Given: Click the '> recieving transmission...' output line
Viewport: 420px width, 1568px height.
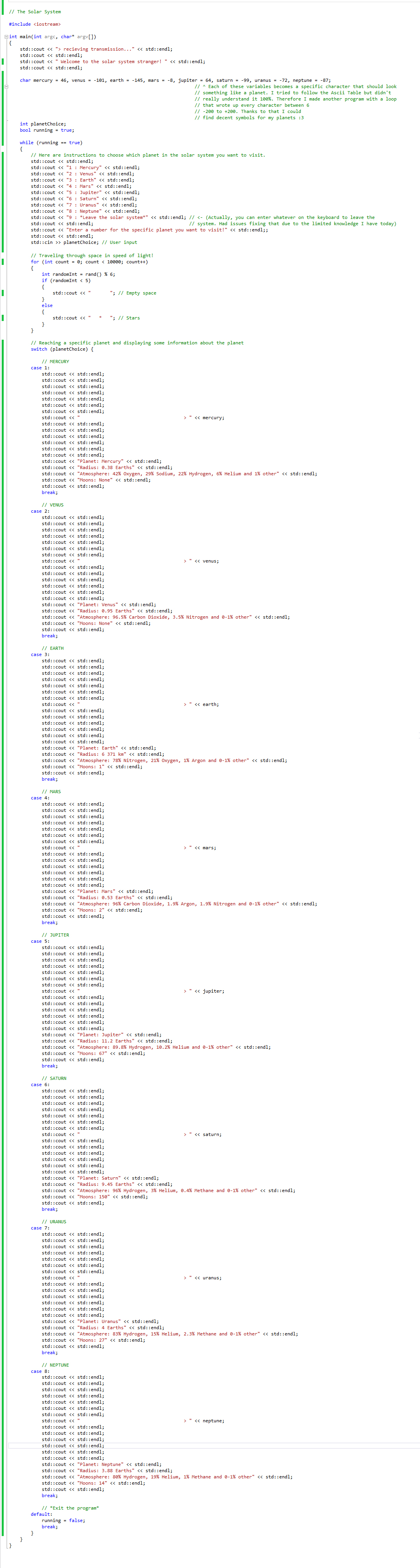Looking at the screenshot, I should (x=96, y=49).
